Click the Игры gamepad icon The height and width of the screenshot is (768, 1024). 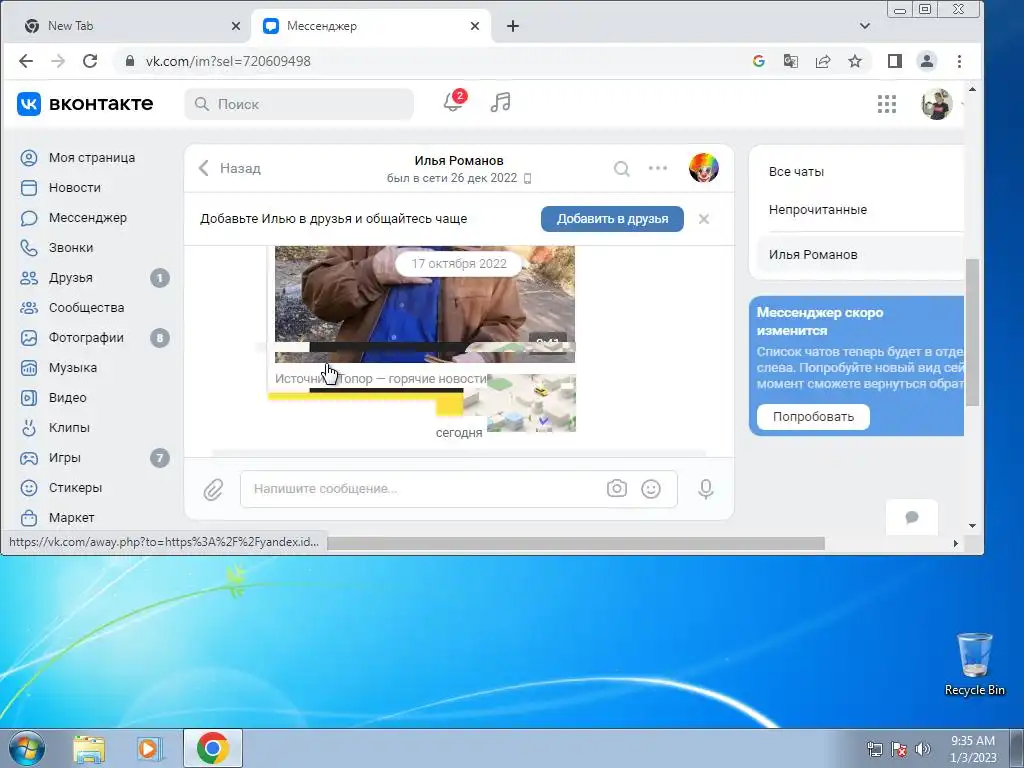pos(29,458)
